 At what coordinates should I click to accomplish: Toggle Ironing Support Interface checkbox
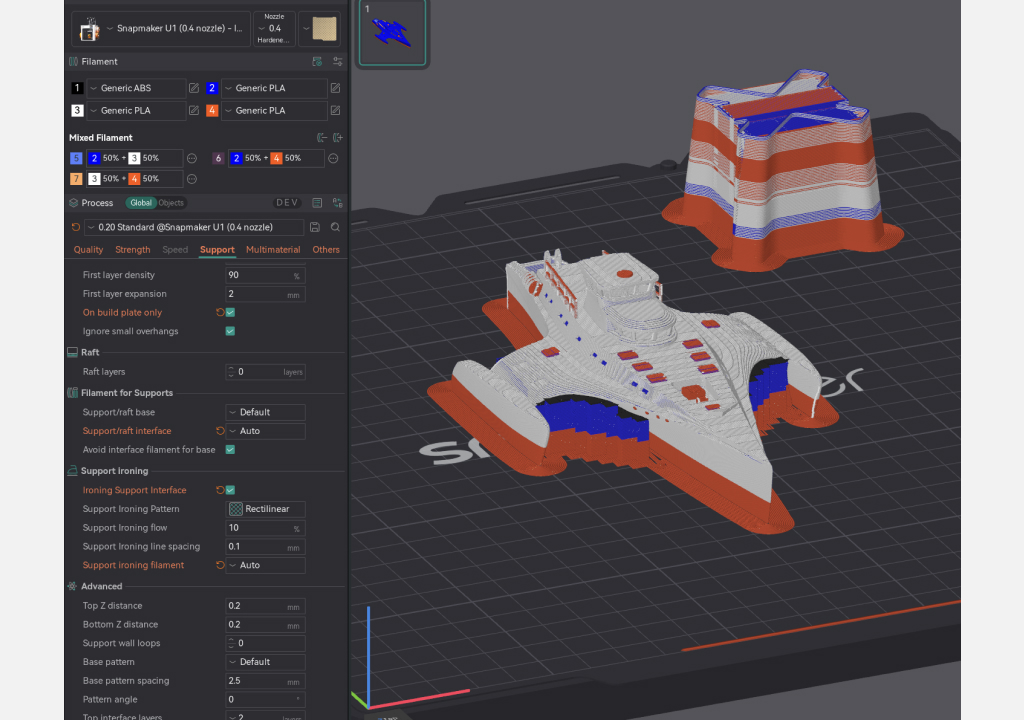[x=231, y=490]
